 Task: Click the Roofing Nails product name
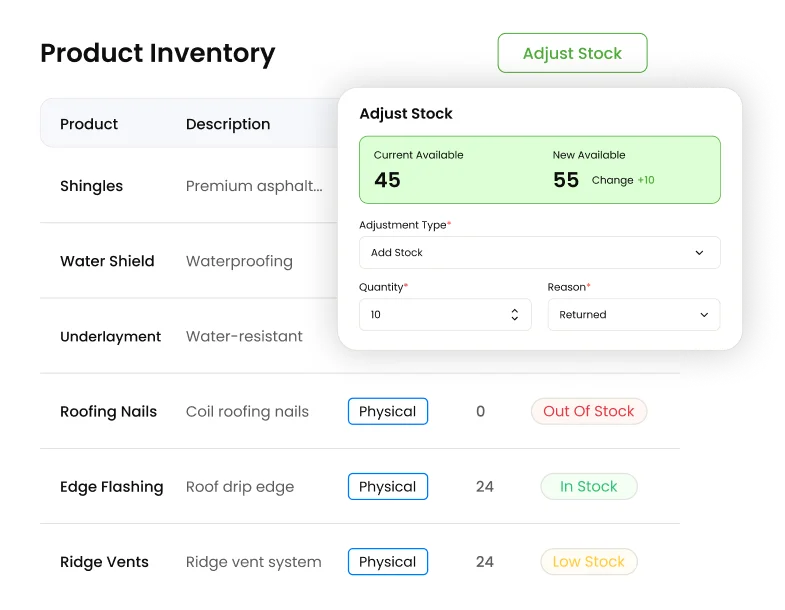[x=109, y=412]
